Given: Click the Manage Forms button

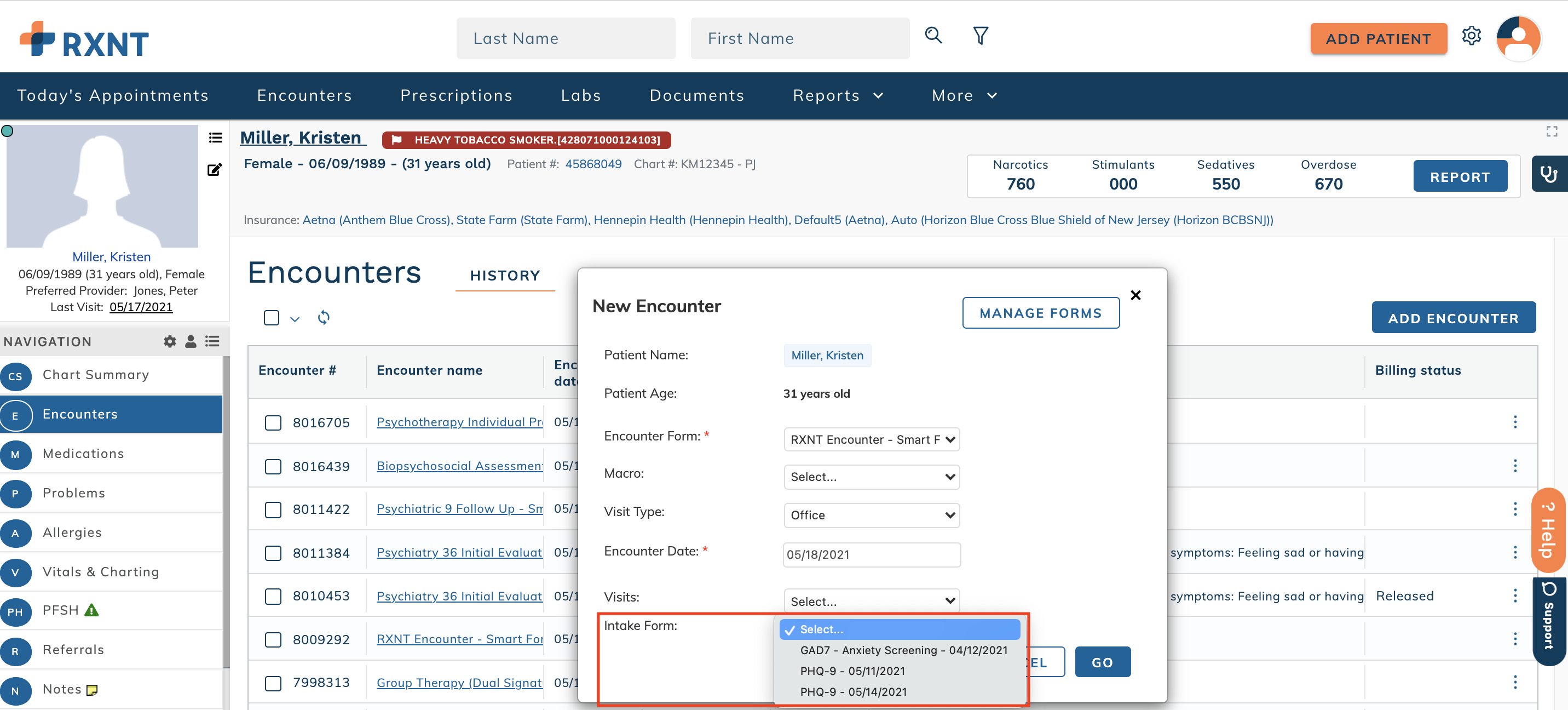Looking at the screenshot, I should click(1040, 313).
